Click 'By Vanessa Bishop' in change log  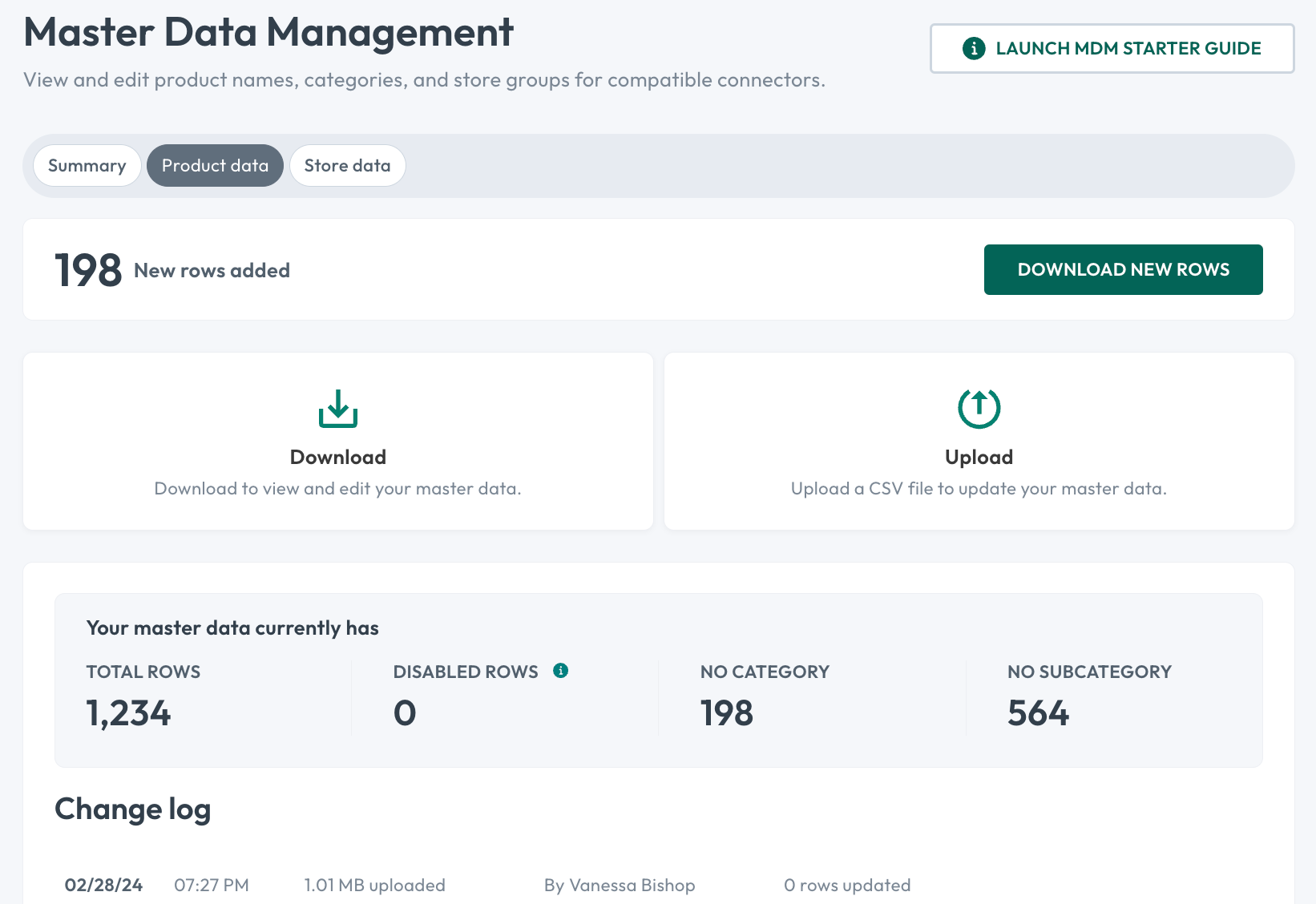point(620,886)
